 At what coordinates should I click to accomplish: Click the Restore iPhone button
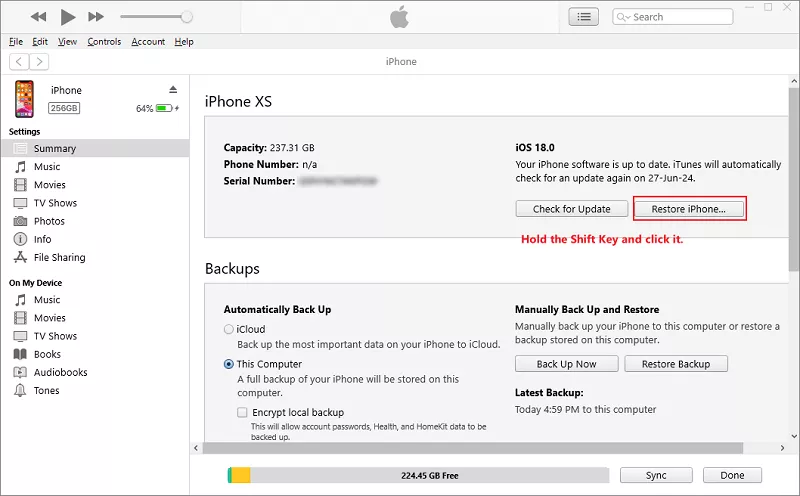[x=690, y=209]
